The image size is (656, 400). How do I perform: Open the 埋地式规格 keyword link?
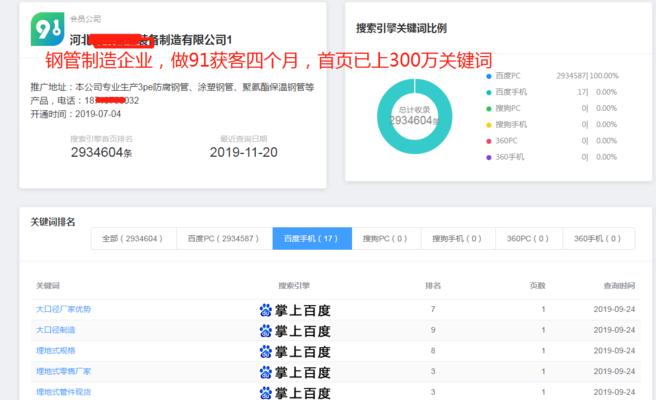56,350
